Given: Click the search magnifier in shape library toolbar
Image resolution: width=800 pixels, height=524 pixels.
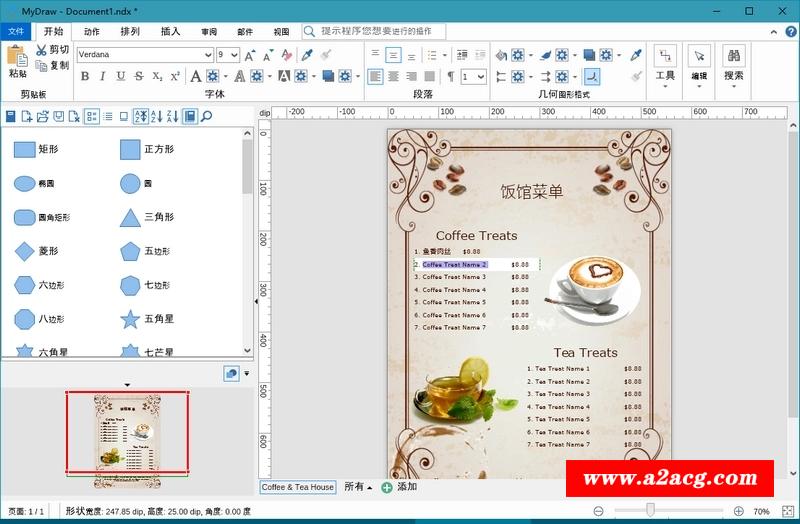Looking at the screenshot, I should tap(207, 117).
